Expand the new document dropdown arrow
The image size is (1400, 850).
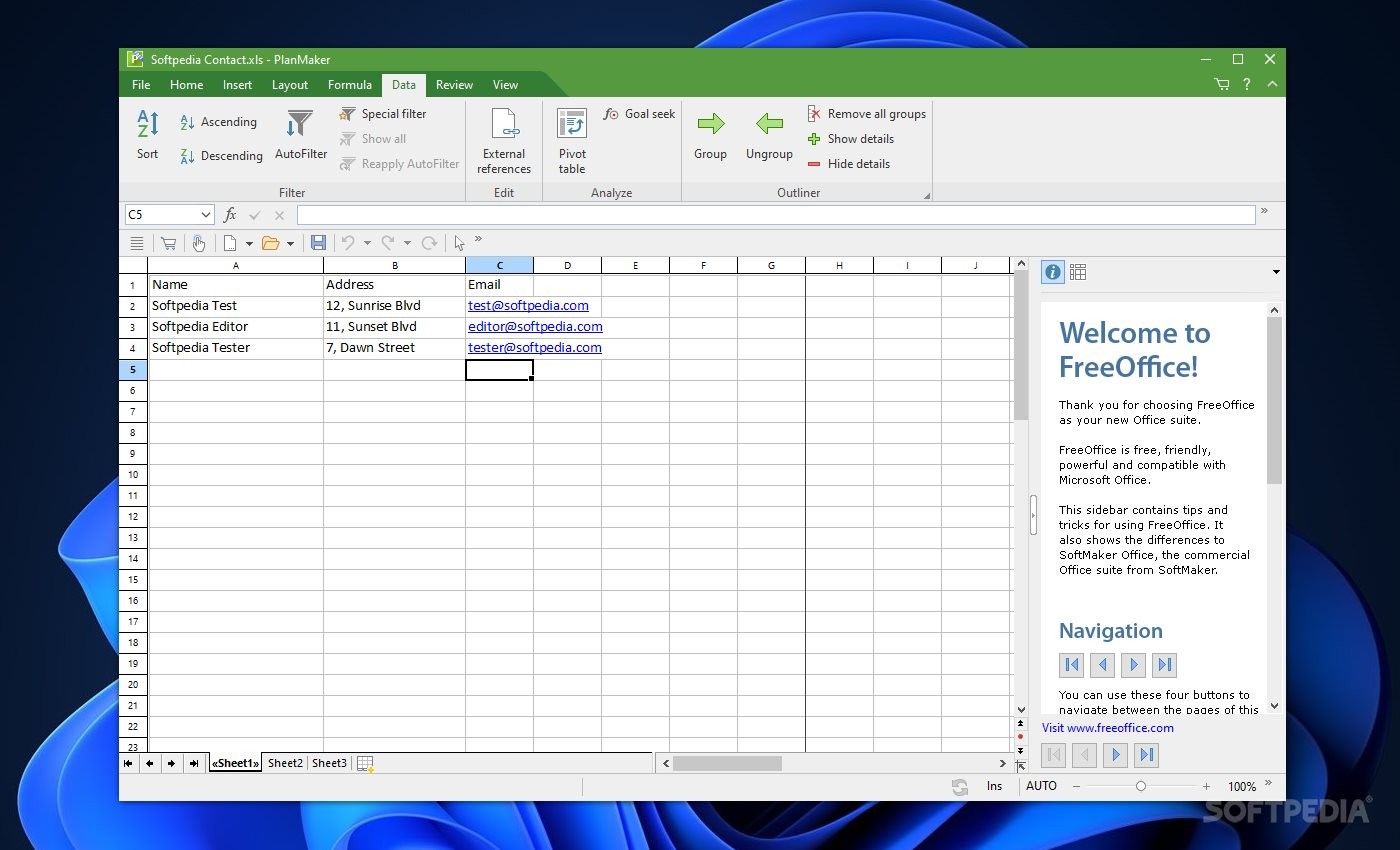pos(249,243)
